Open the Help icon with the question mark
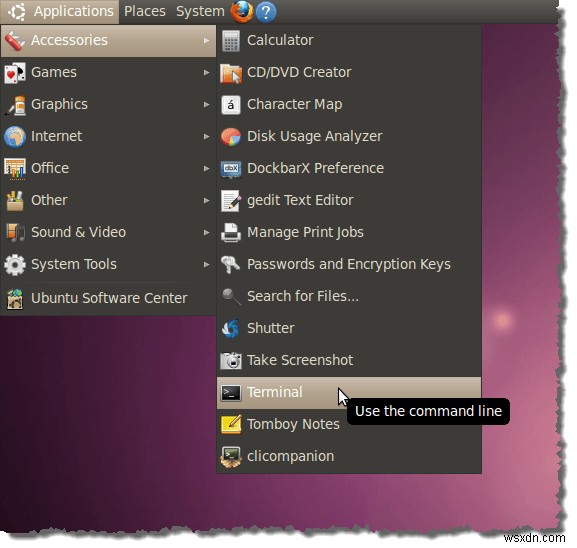 (266, 12)
